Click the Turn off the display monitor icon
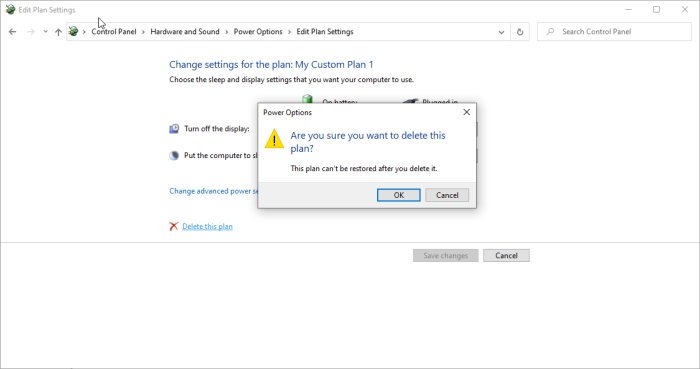The width and height of the screenshot is (700, 369). [174, 129]
